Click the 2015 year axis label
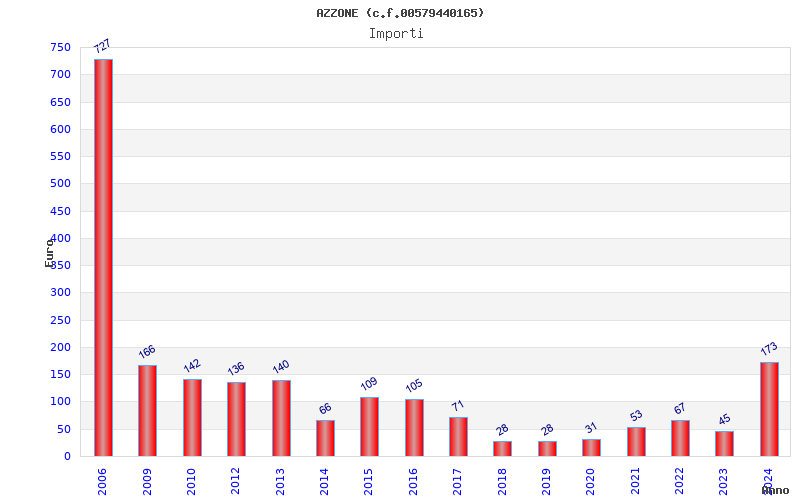The height and width of the screenshot is (500, 800). pos(368,482)
